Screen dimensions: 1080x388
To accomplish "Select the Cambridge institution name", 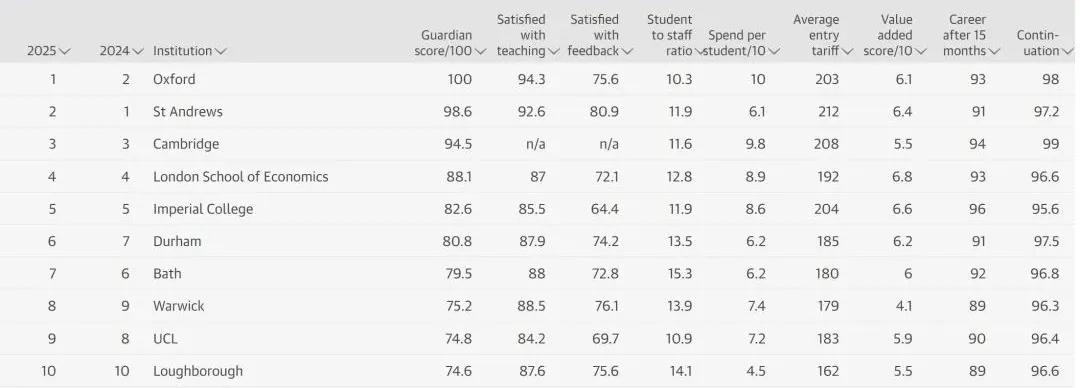I will tap(186, 144).
